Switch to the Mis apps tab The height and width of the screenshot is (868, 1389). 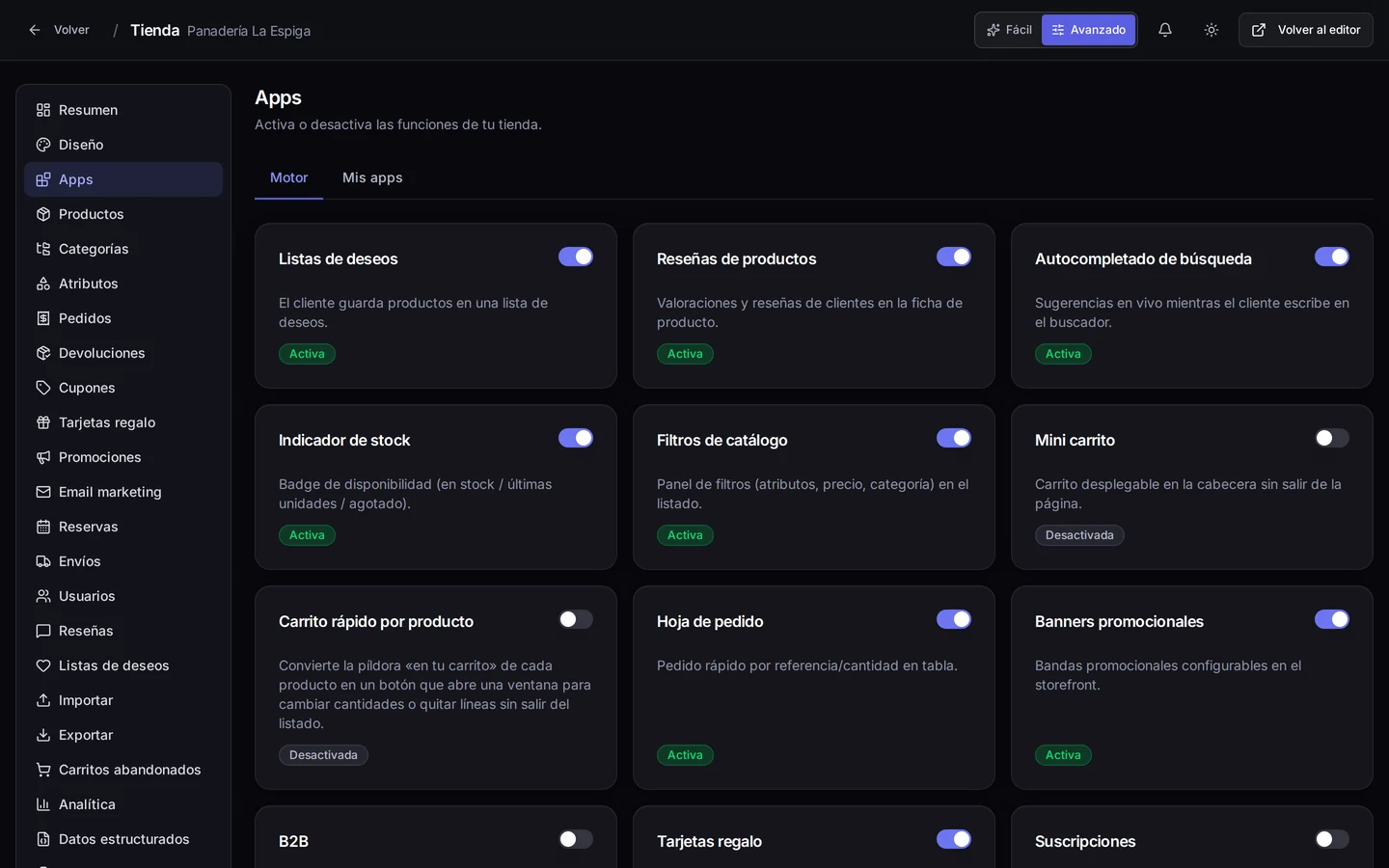pyautogui.click(x=372, y=177)
